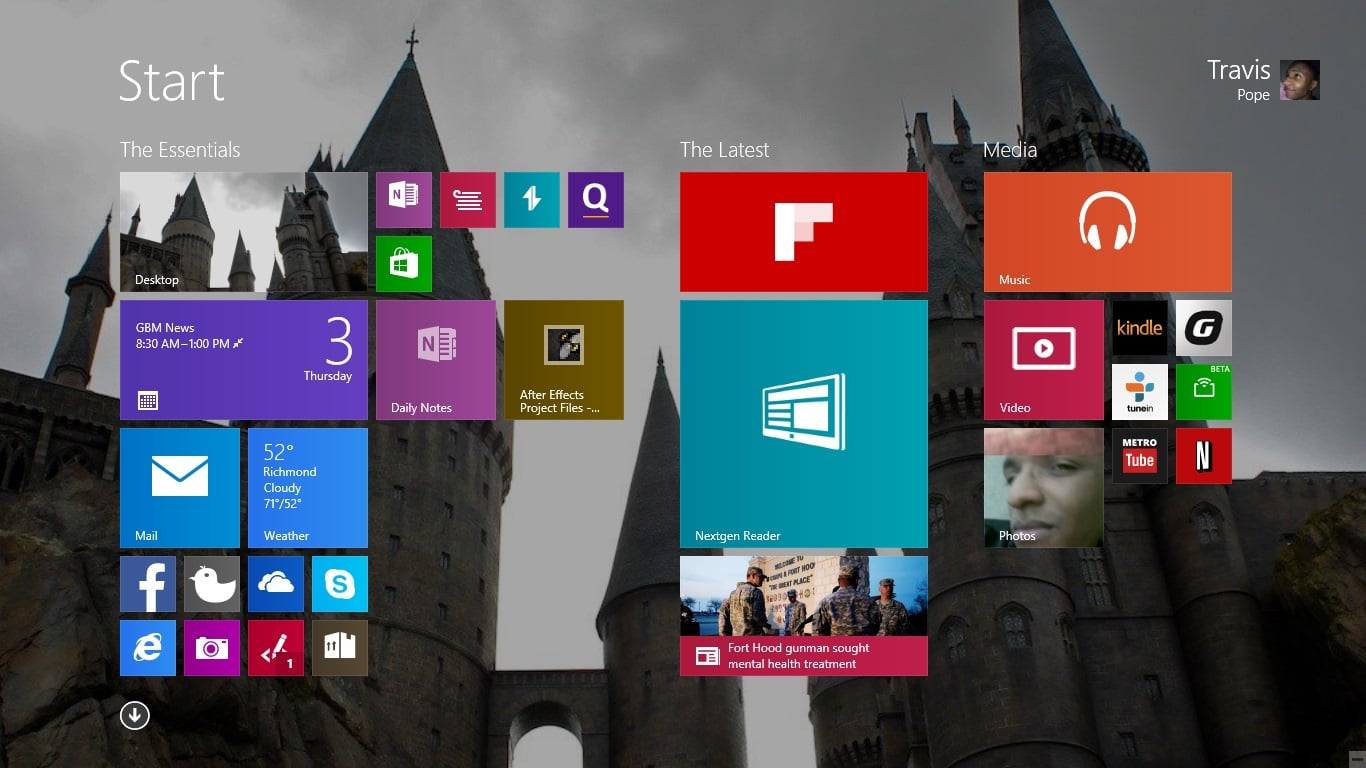Open the Nextgen Reader tile
Image resolution: width=1366 pixels, height=768 pixels.
[804, 424]
